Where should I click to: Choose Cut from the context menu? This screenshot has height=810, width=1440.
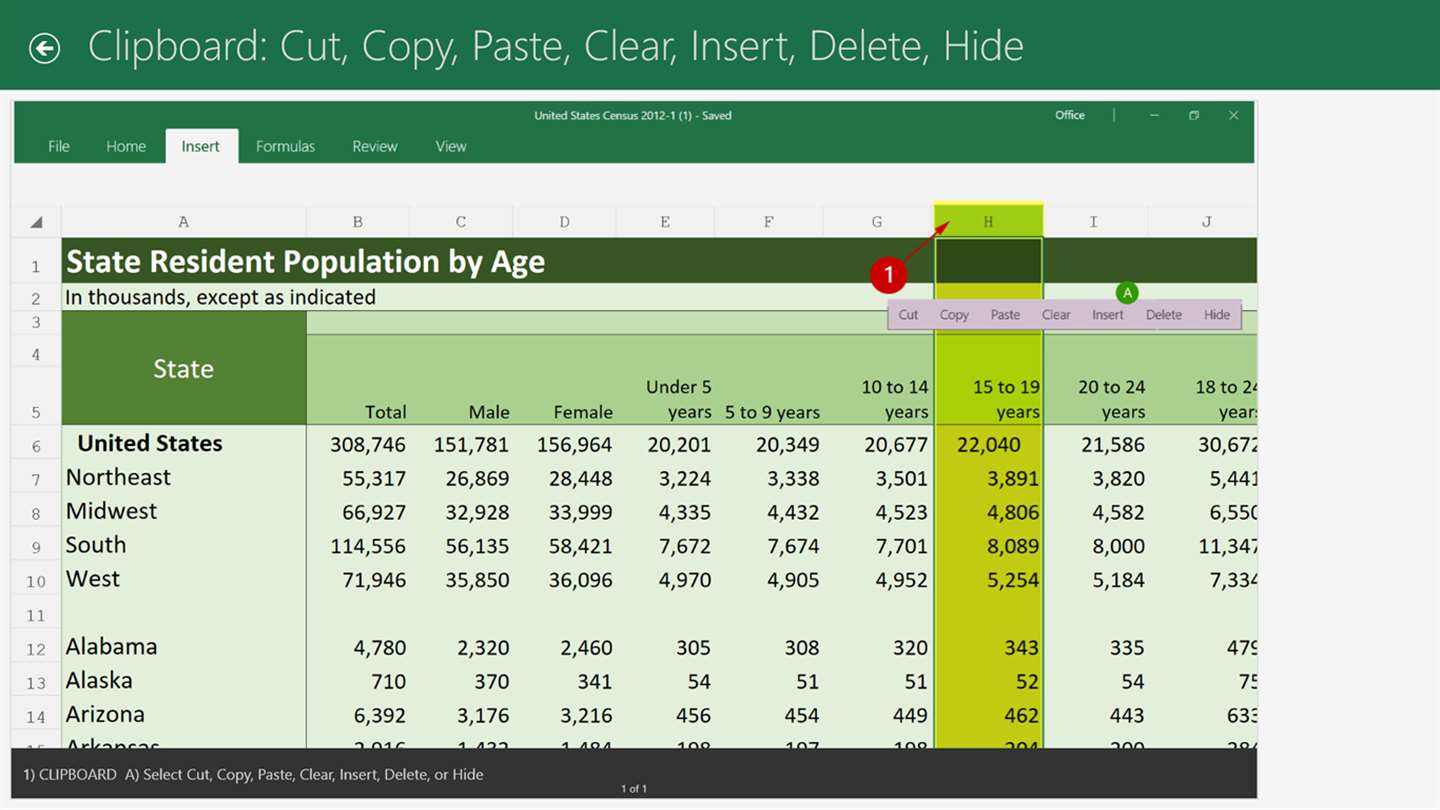(x=908, y=315)
